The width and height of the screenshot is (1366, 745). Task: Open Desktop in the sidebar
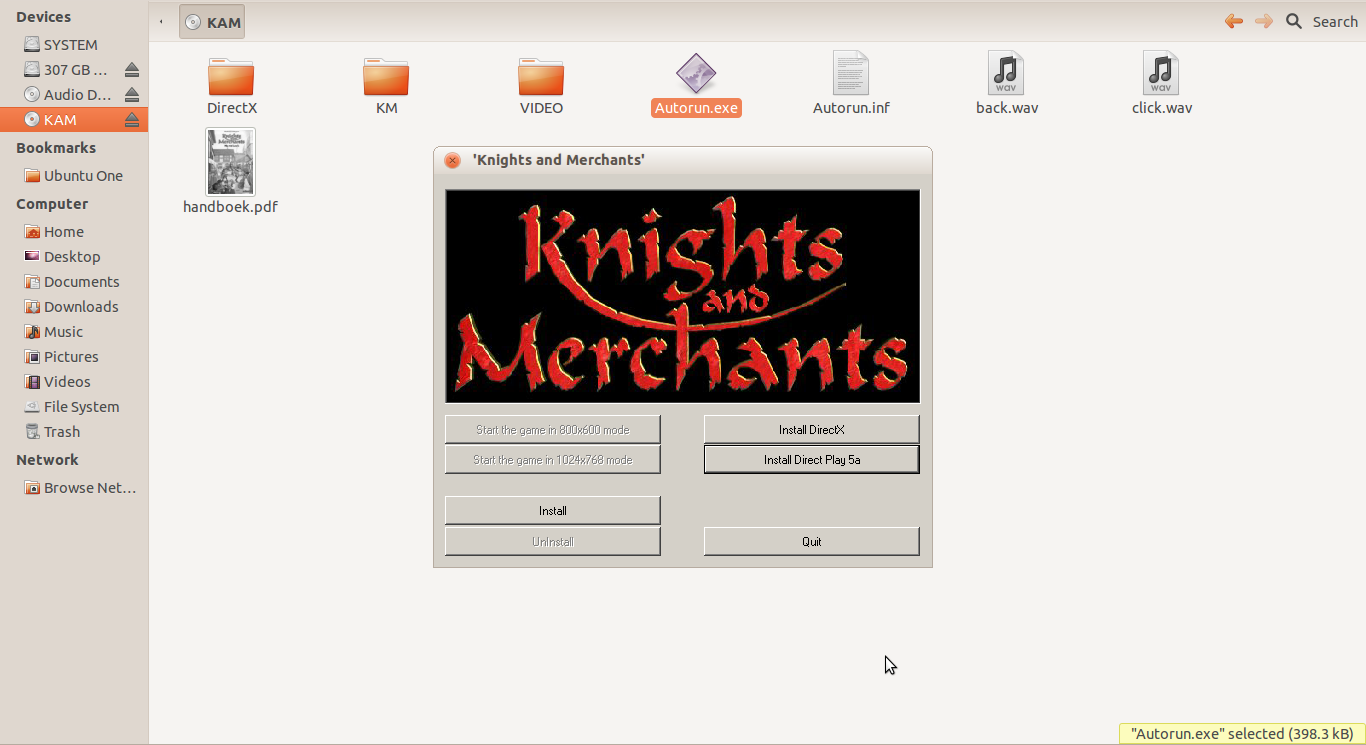74,257
